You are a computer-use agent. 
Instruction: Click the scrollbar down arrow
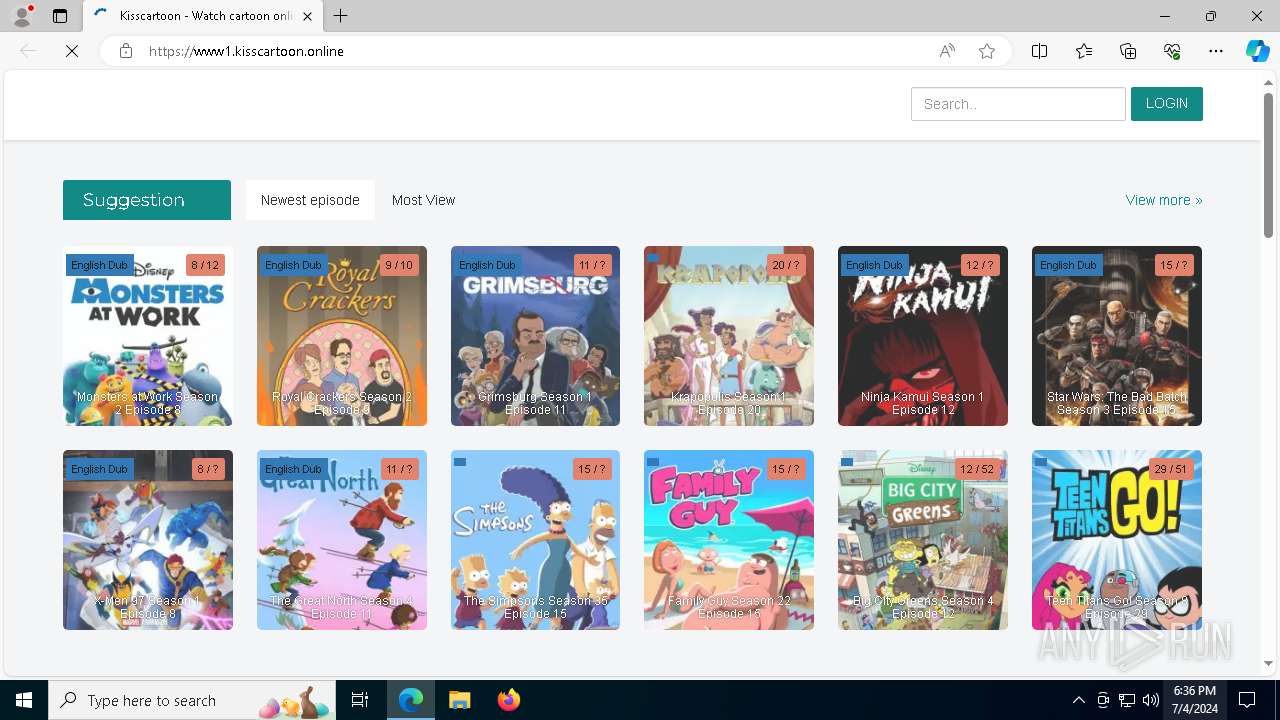1269,663
